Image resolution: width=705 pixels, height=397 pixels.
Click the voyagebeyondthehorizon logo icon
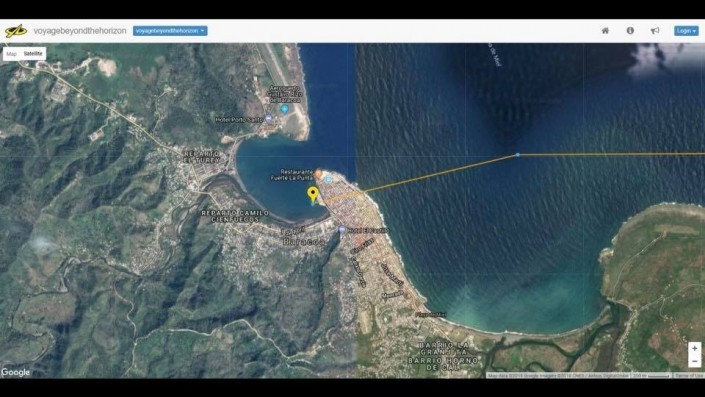pos(16,31)
